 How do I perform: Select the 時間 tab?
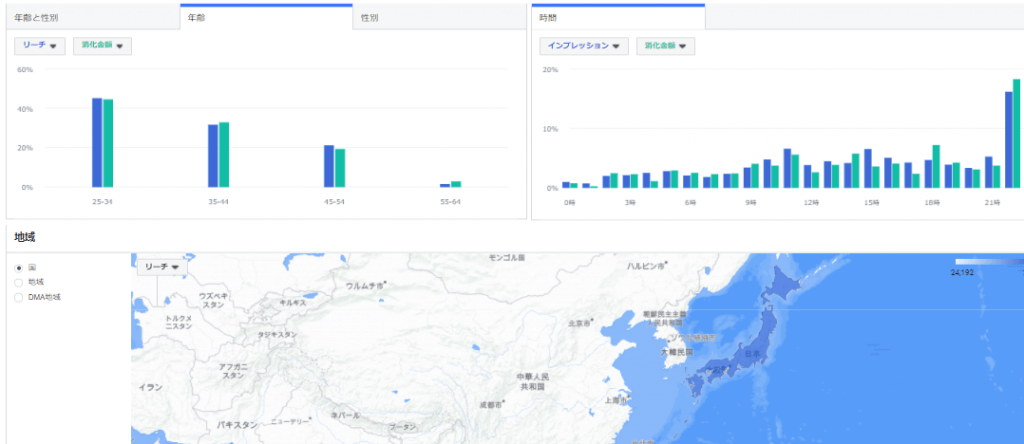pos(548,18)
